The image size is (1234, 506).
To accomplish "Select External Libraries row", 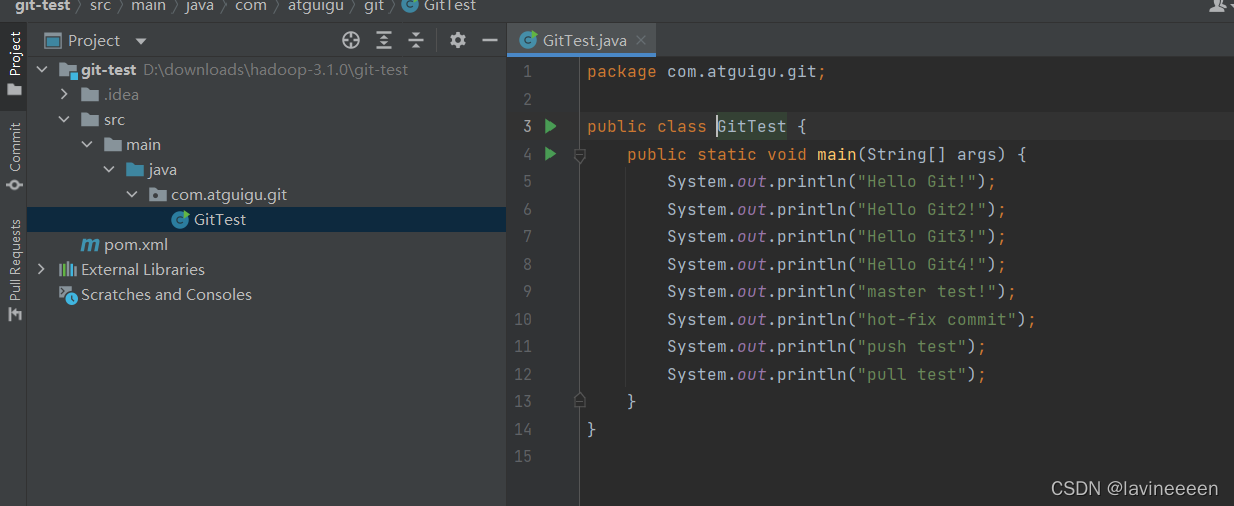I will click(266, 270).
